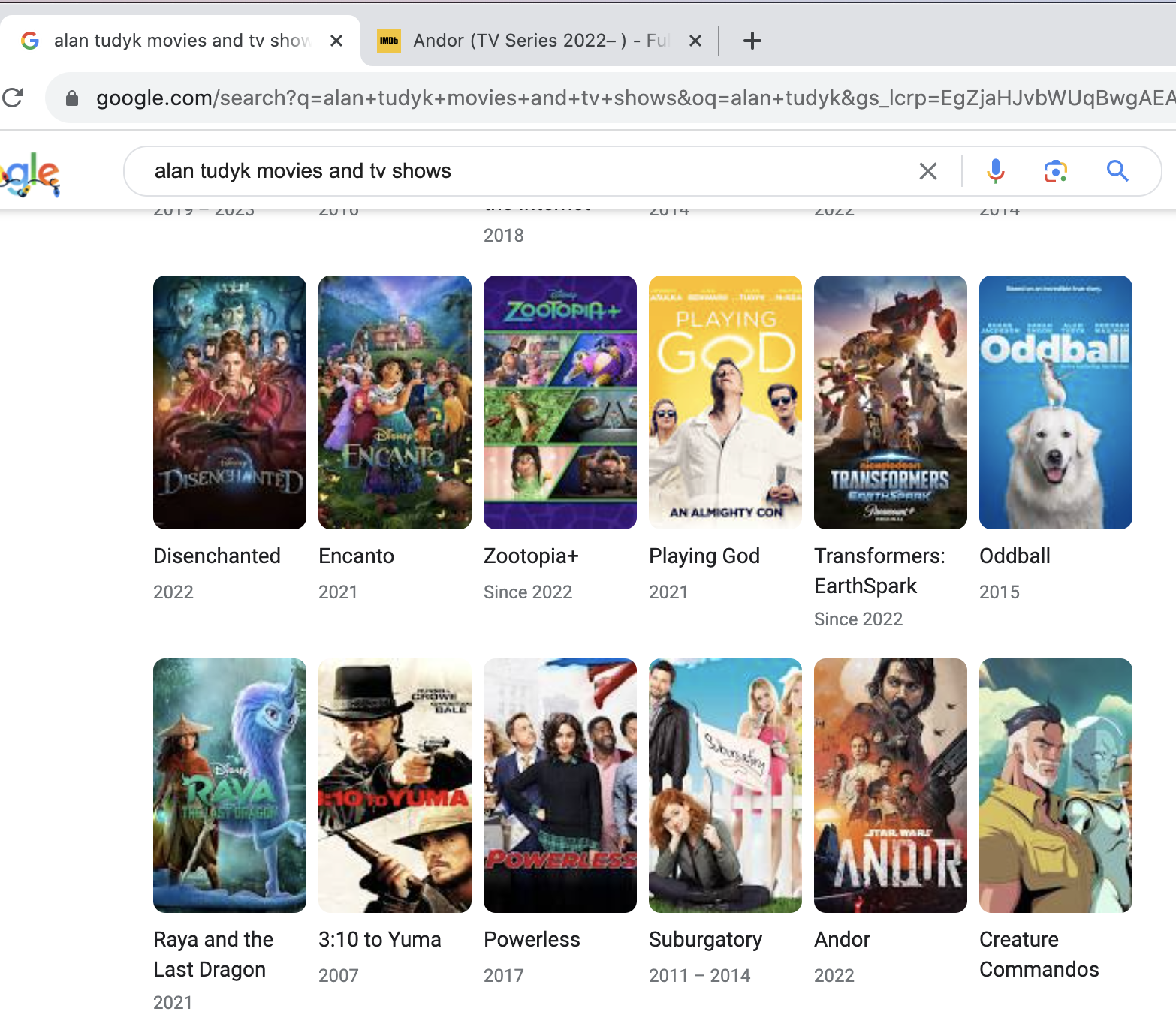This screenshot has height=1024, width=1176.
Task: Open the Creature Commandos poster
Action: (x=1056, y=785)
